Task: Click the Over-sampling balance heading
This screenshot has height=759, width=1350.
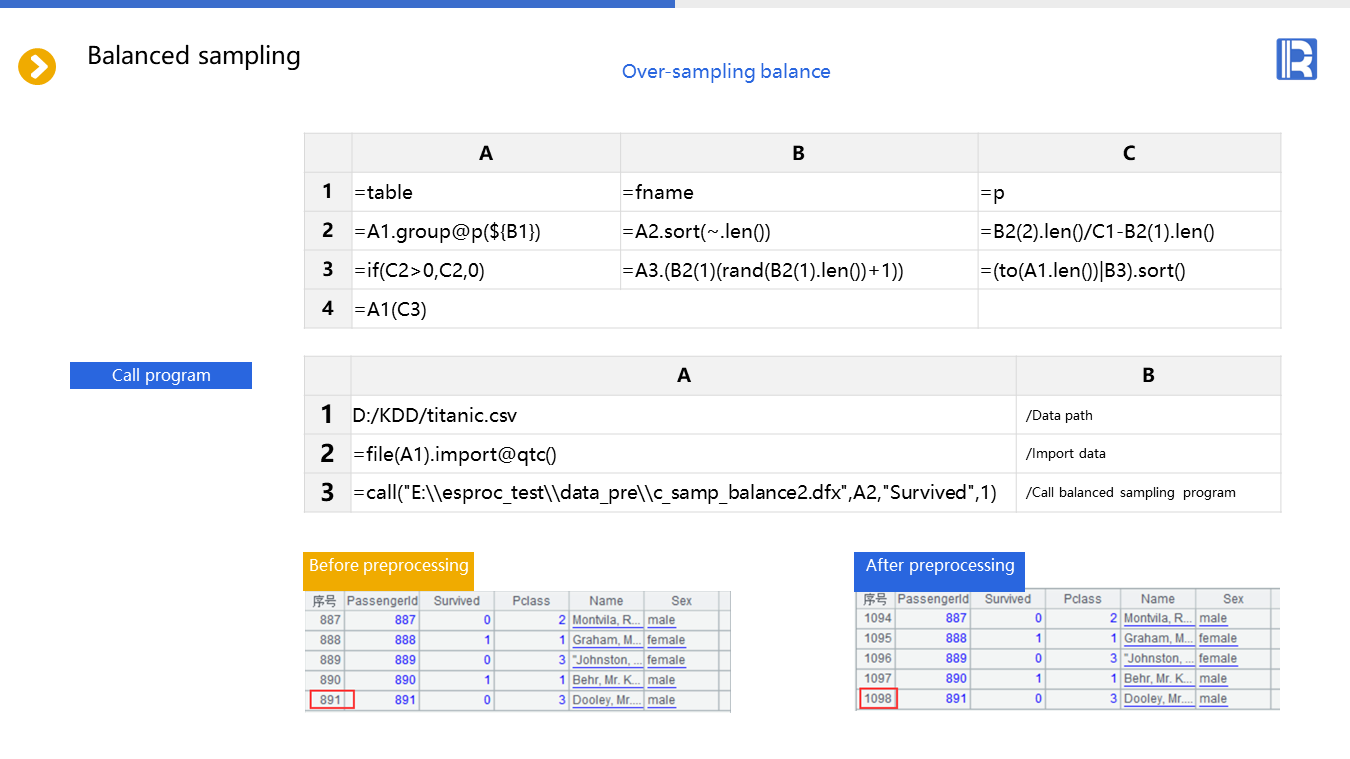Action: click(x=725, y=72)
